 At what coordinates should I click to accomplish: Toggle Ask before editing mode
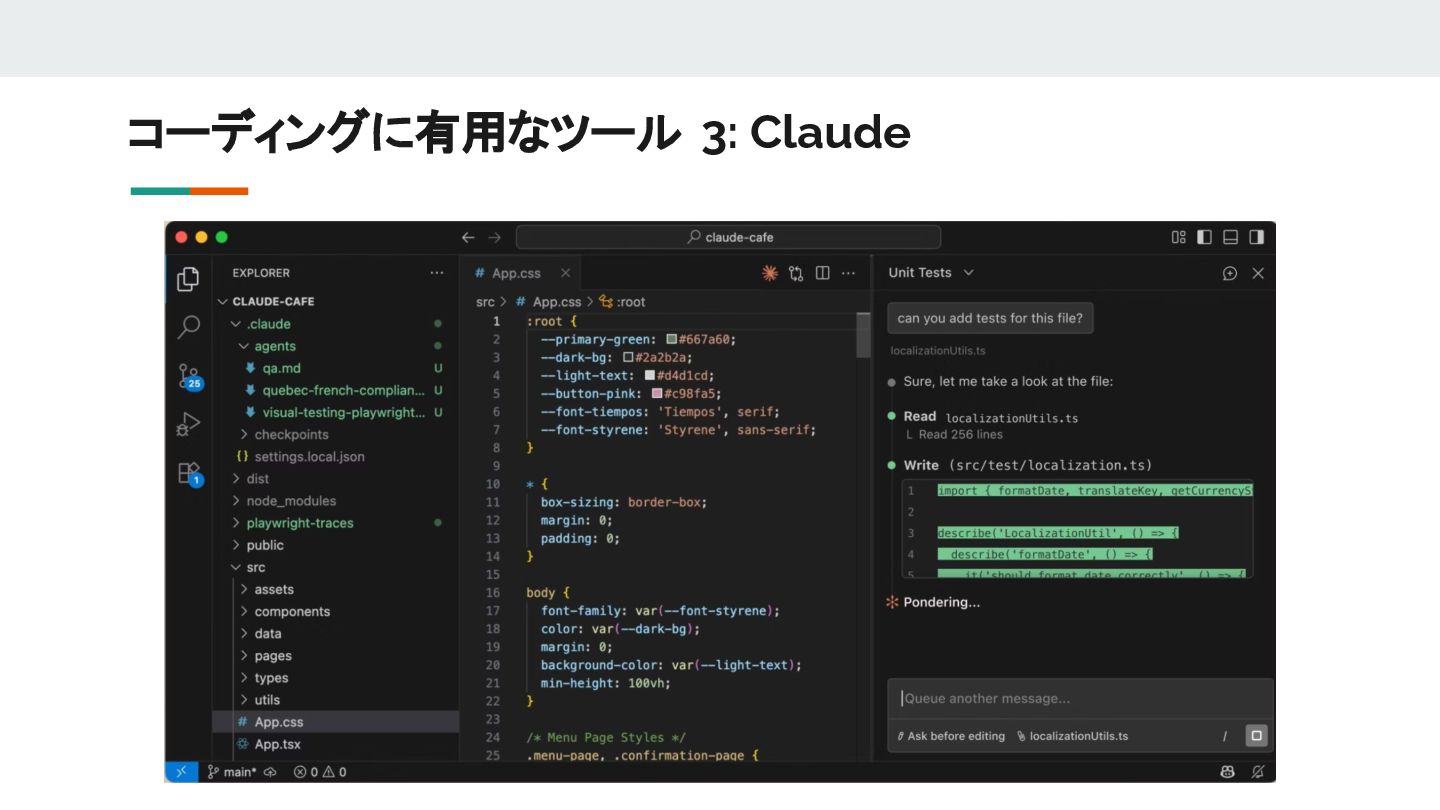click(x=951, y=736)
